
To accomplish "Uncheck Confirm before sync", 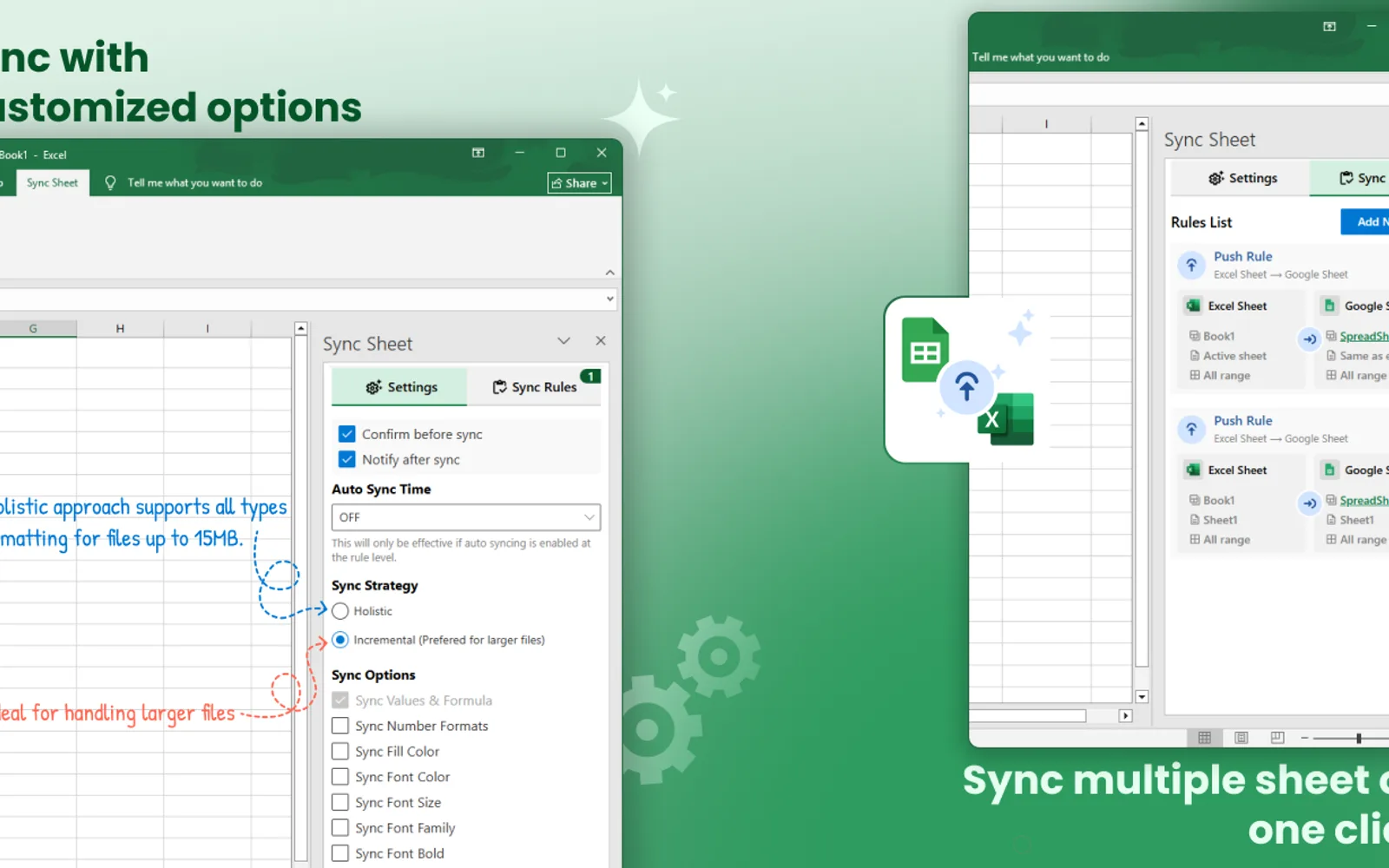I will (x=347, y=434).
